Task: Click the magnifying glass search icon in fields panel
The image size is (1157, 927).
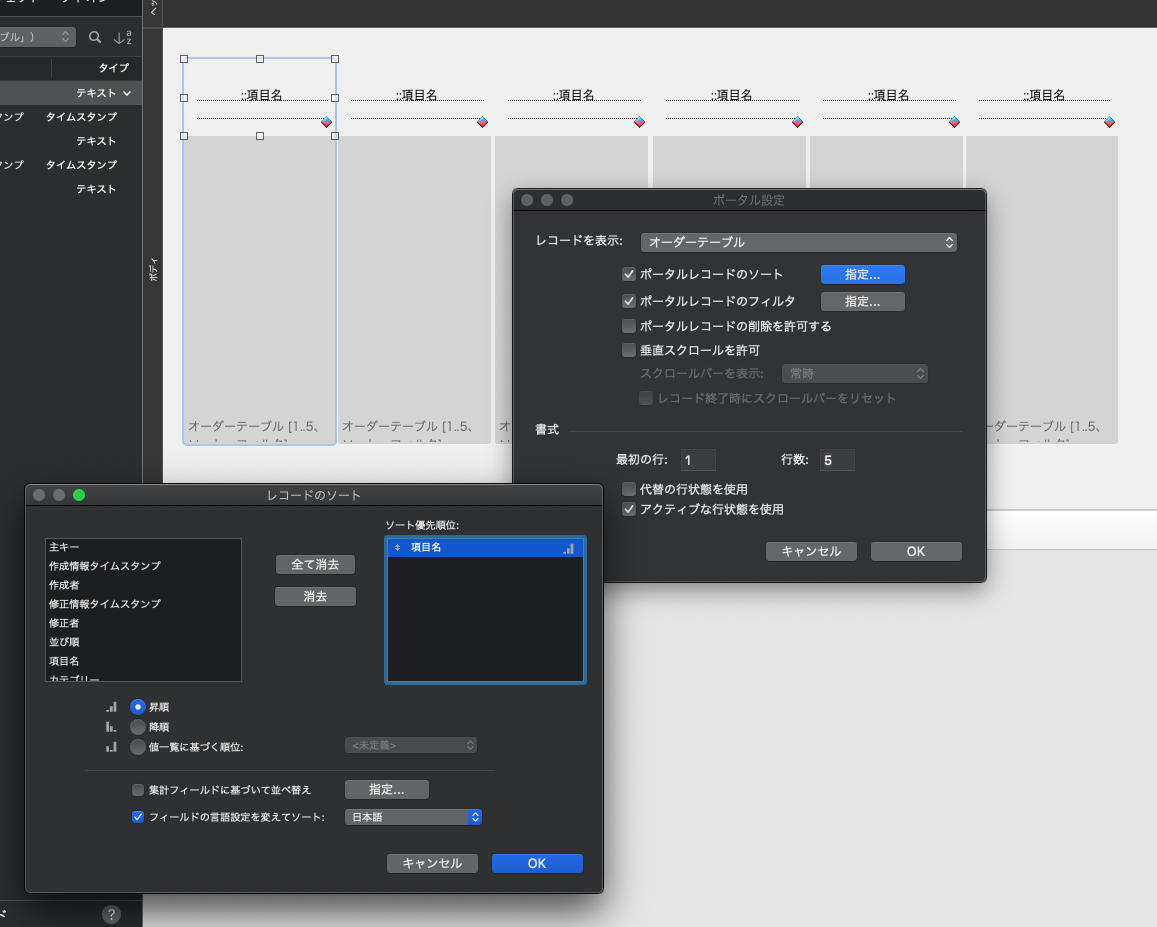Action: tap(95, 36)
